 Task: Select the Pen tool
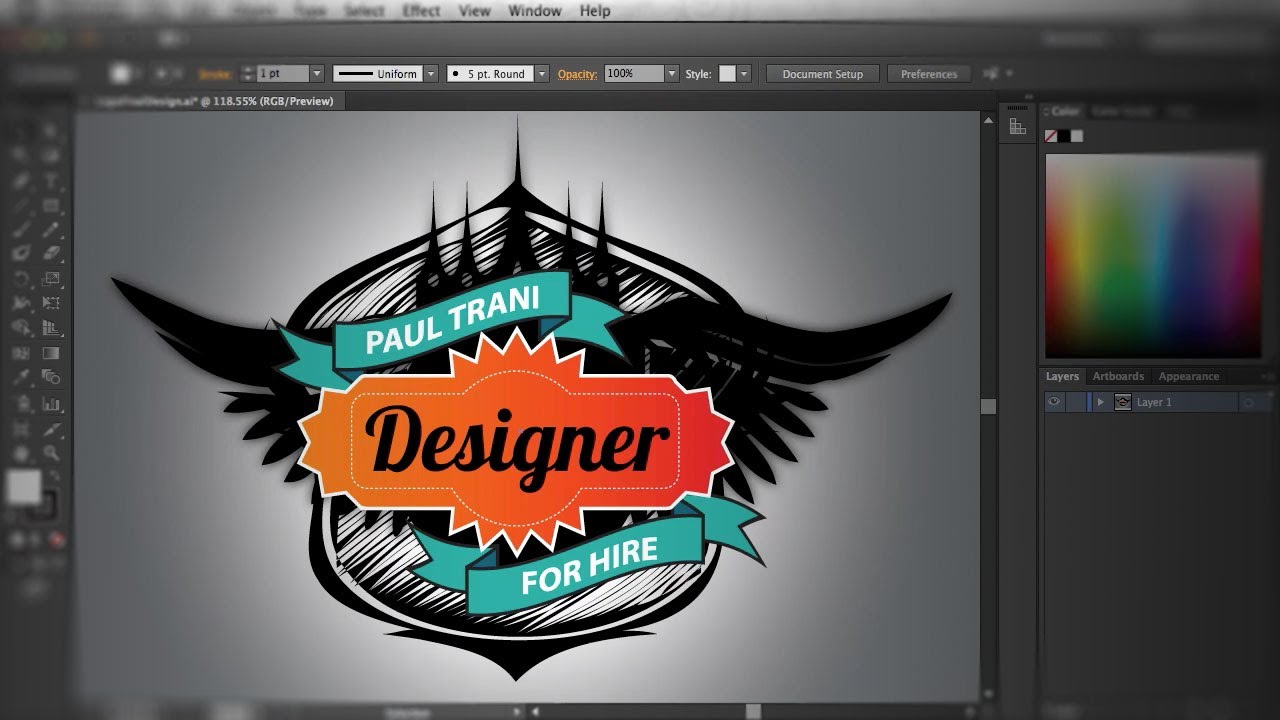point(22,182)
